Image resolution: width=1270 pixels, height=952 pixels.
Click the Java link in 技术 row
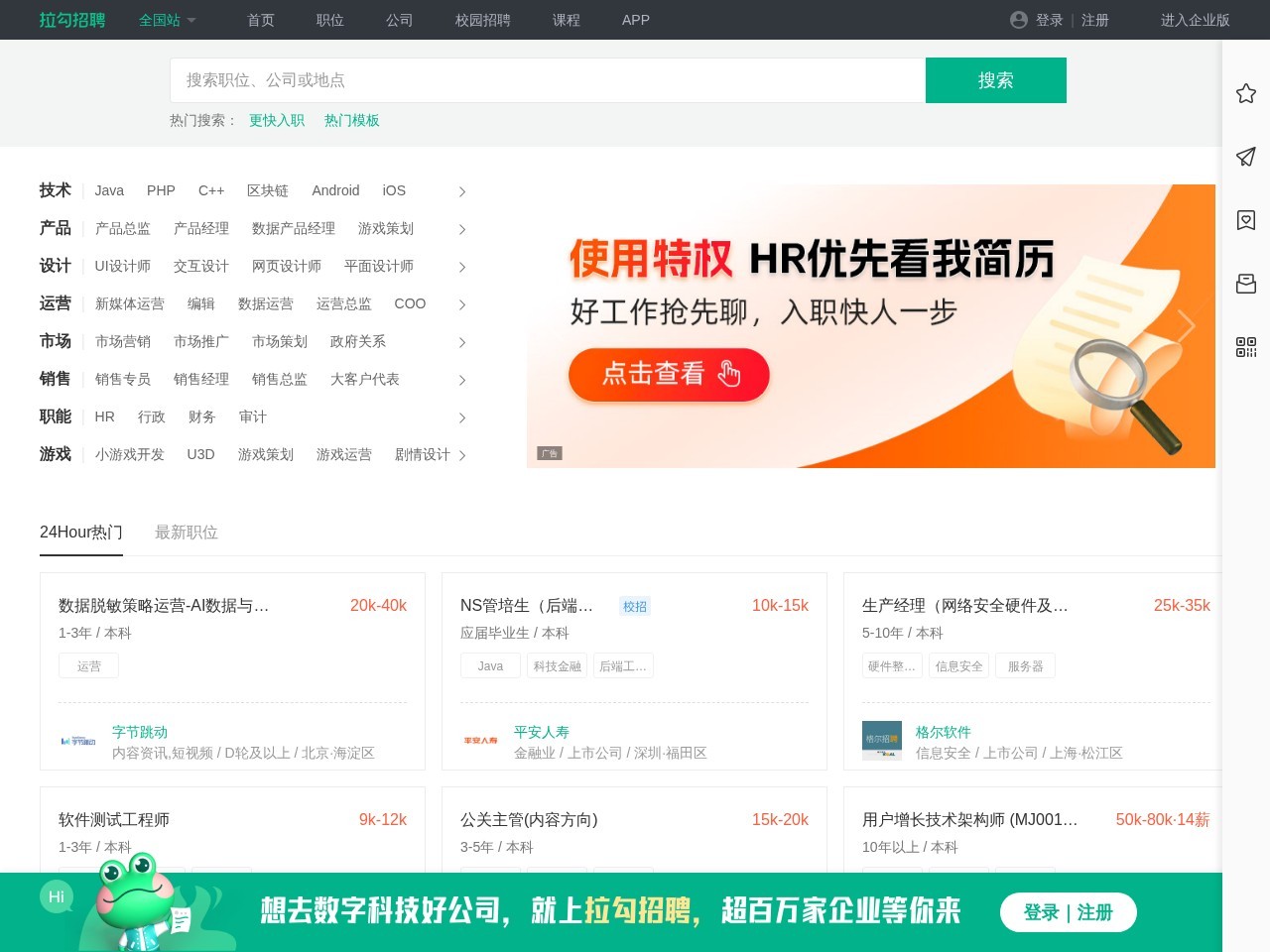point(109,190)
